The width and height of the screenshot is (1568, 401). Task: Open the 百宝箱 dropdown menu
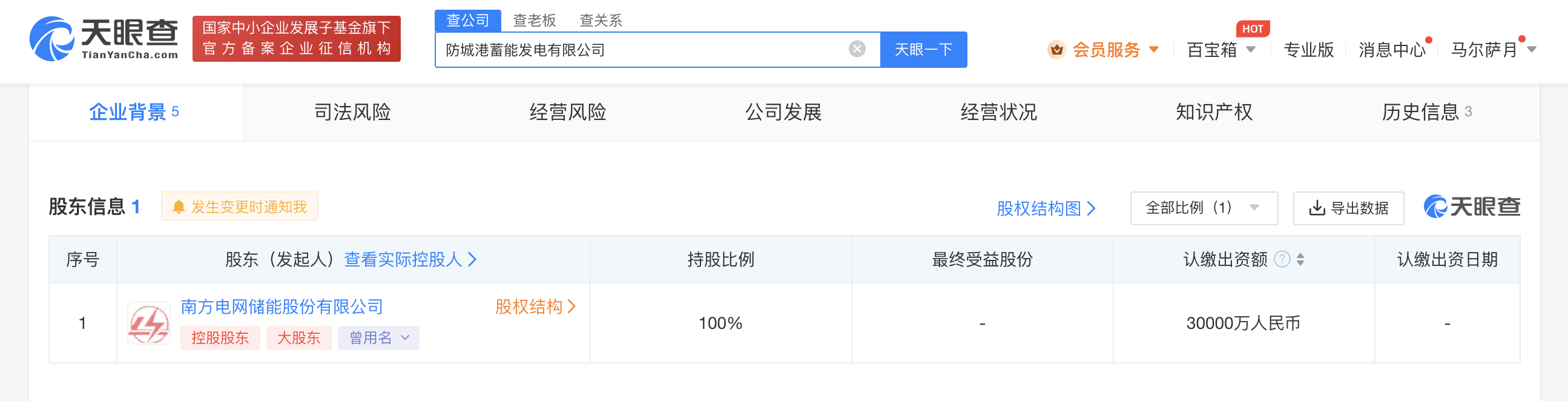click(1221, 50)
